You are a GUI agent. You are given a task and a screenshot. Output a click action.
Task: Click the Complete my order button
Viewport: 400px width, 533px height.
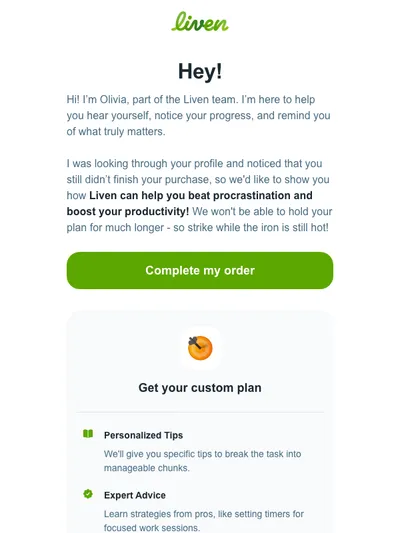pyautogui.click(x=200, y=271)
